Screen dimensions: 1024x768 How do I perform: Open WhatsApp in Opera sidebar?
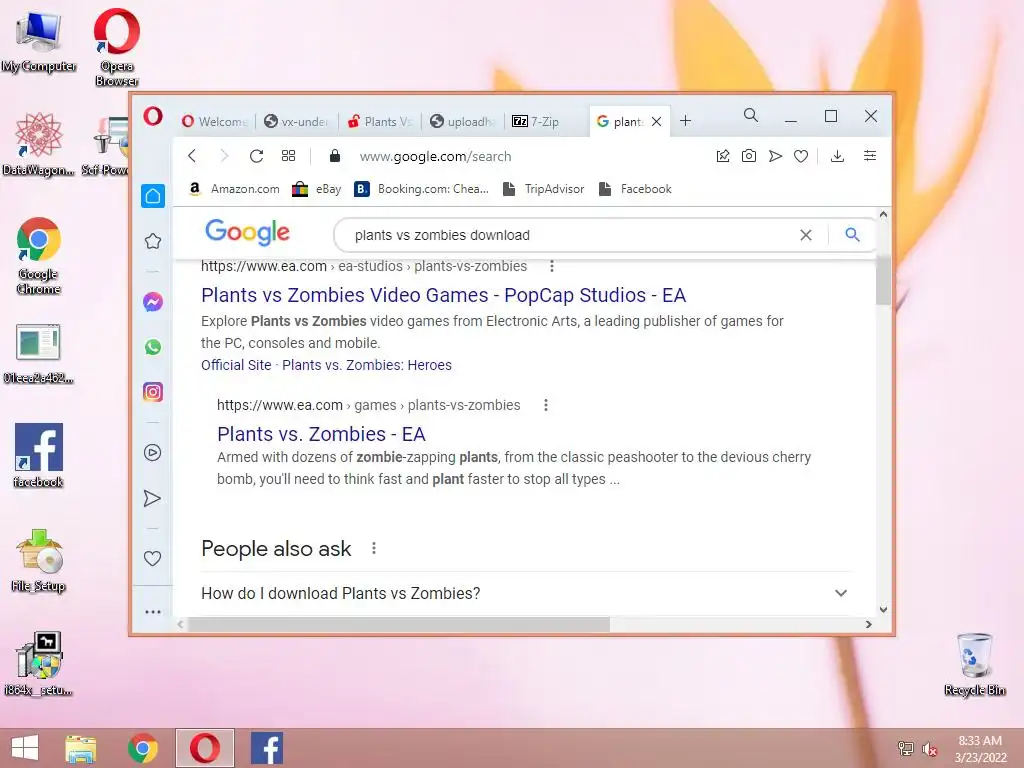coord(153,347)
